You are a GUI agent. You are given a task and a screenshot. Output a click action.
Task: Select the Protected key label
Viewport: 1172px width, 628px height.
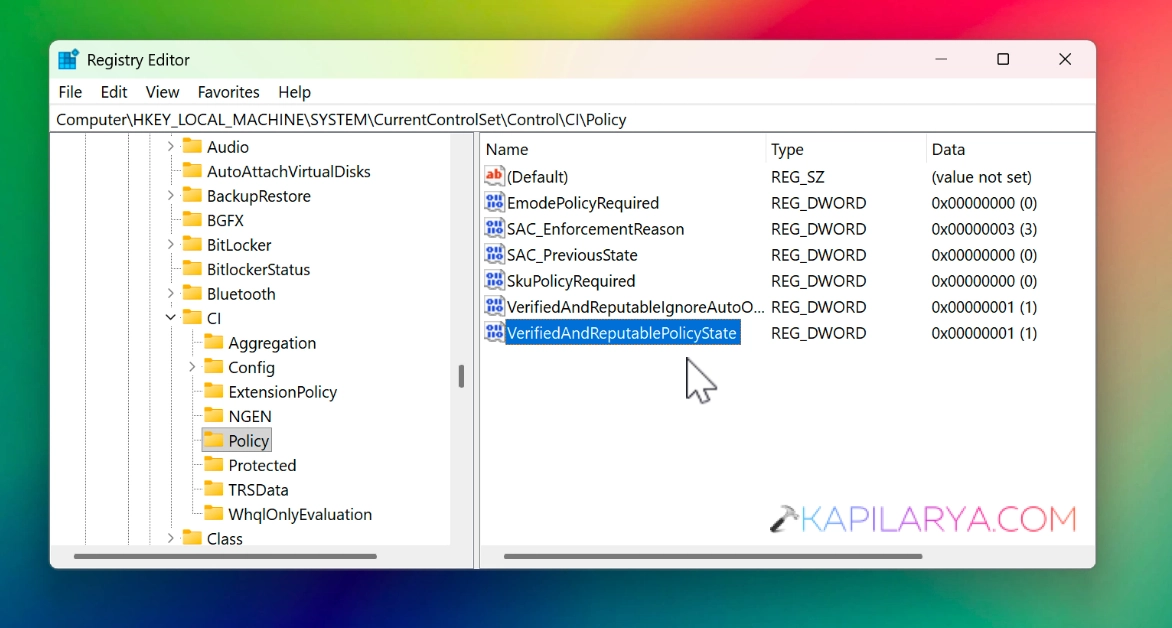click(x=262, y=465)
